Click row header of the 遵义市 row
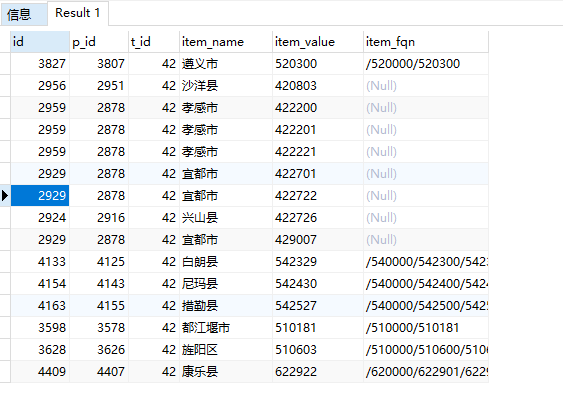The width and height of the screenshot is (563, 394). click(x=5, y=64)
